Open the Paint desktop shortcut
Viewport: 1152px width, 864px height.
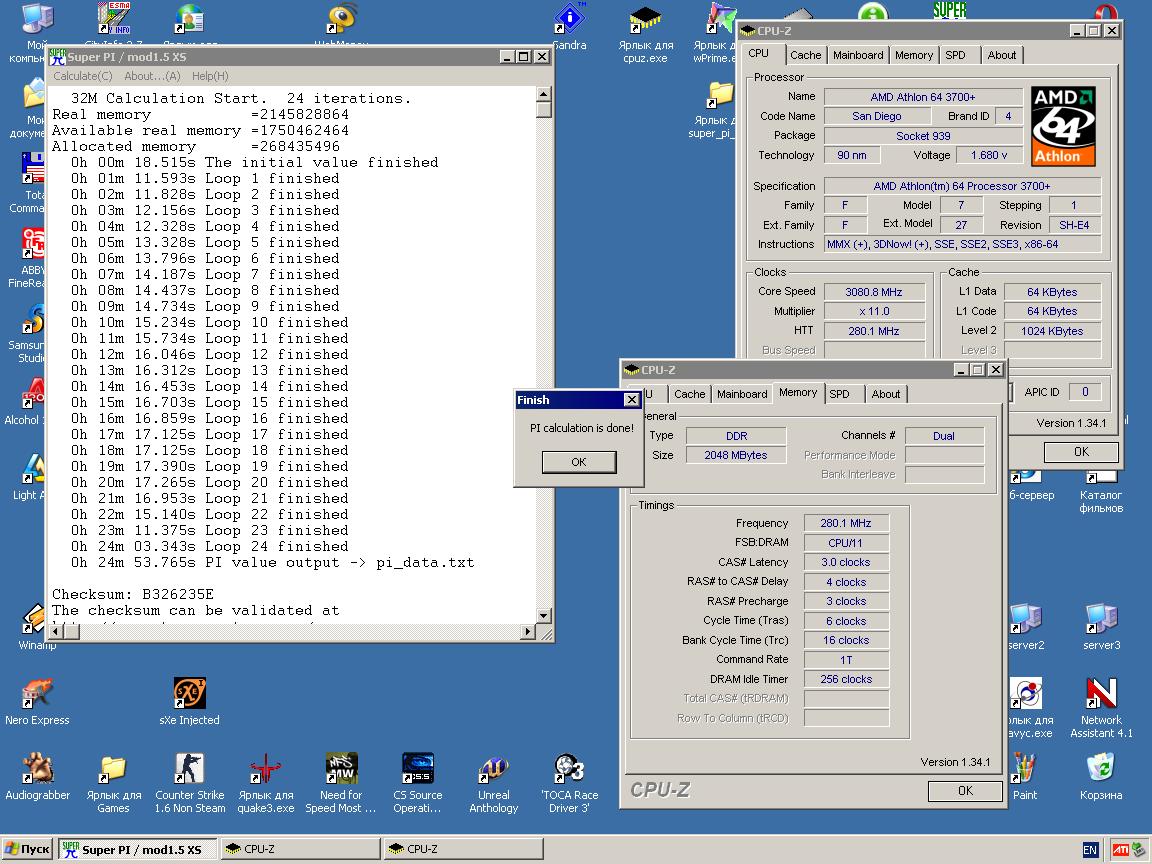[x=1024, y=775]
